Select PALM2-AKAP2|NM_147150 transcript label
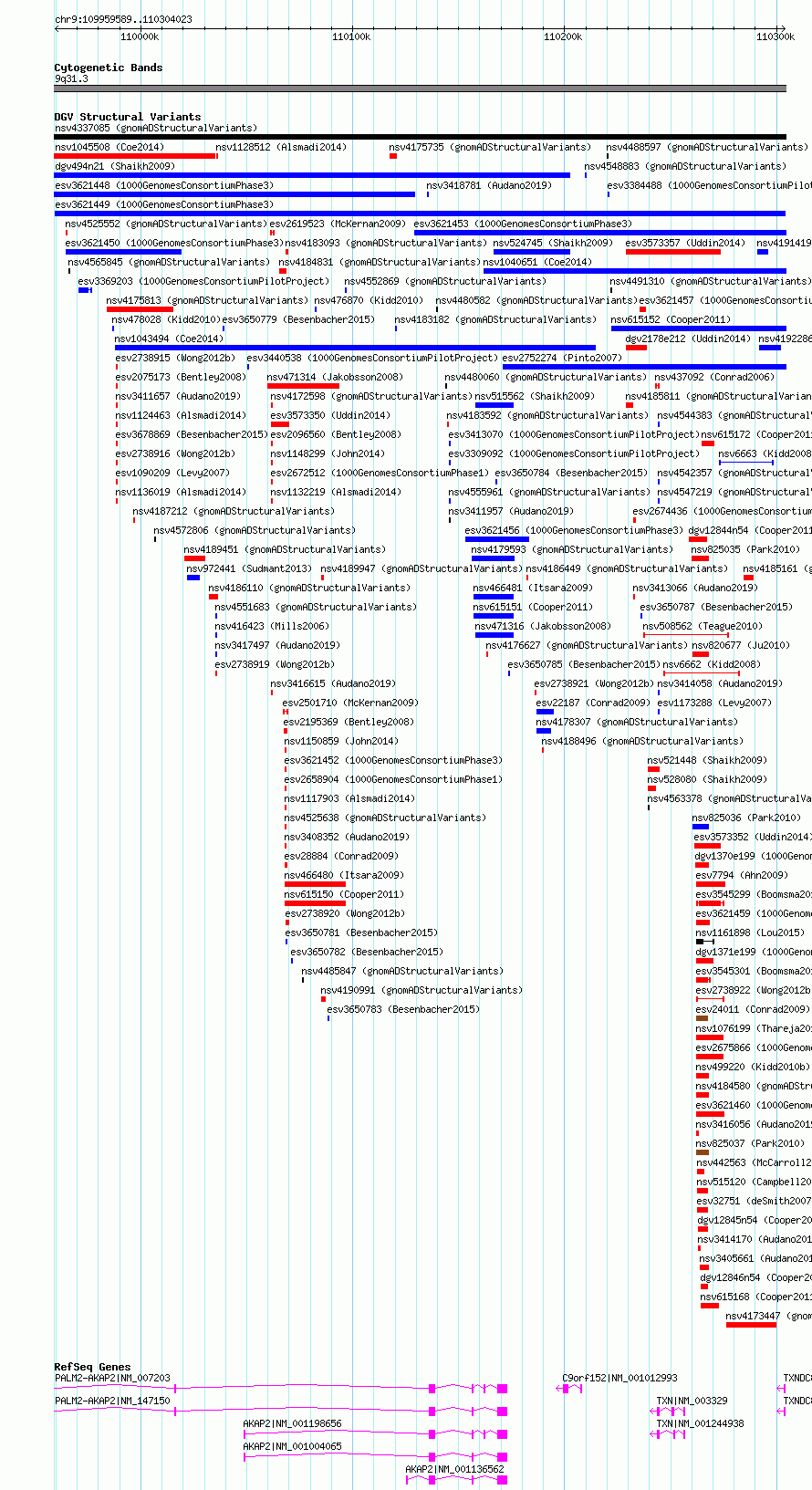Image resolution: width=812 pixels, height=1490 pixels. (x=112, y=1401)
